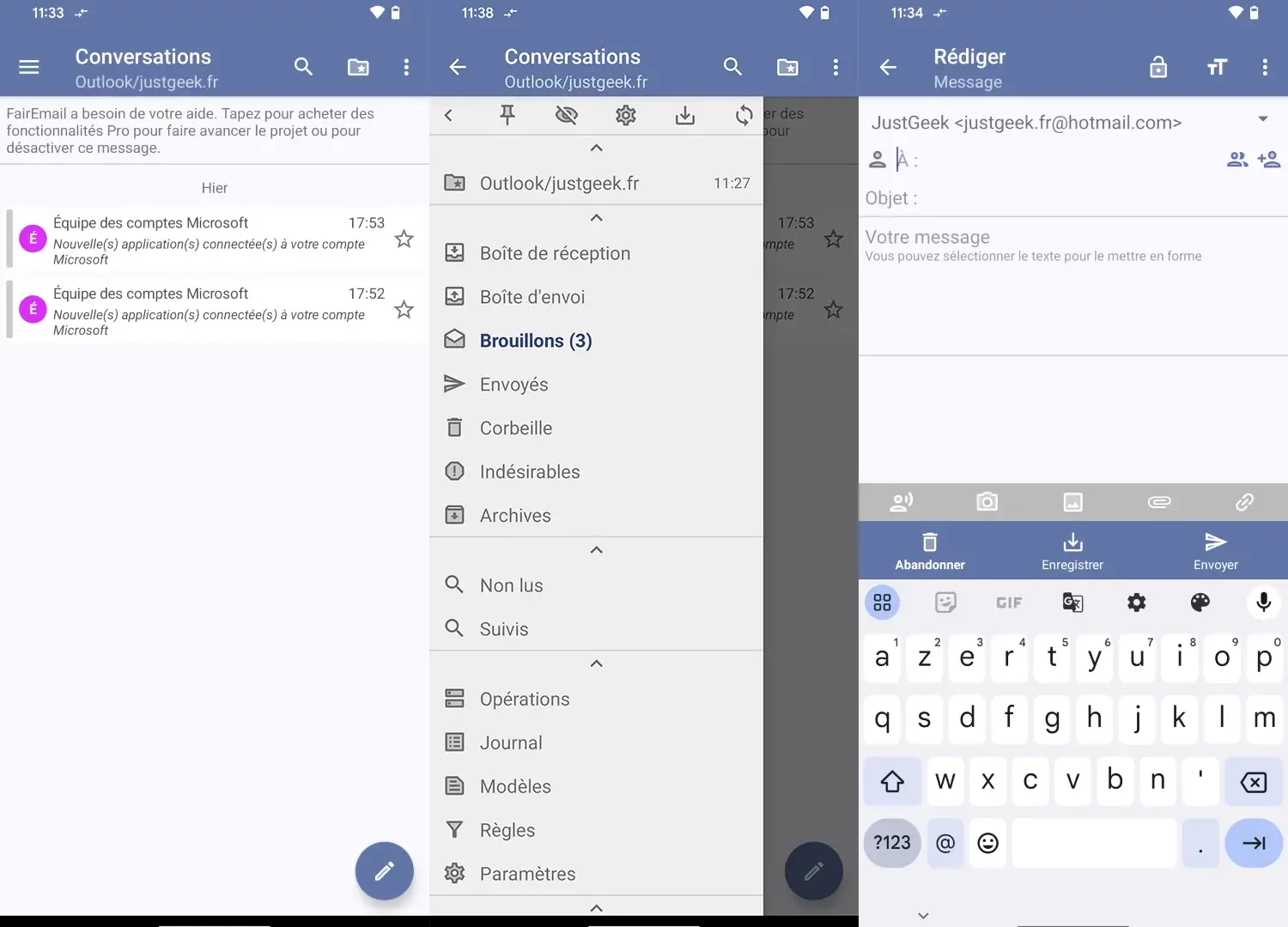Tap the sync refresh icon in the drawer
The height and width of the screenshot is (927, 1288).
pyautogui.click(x=744, y=115)
